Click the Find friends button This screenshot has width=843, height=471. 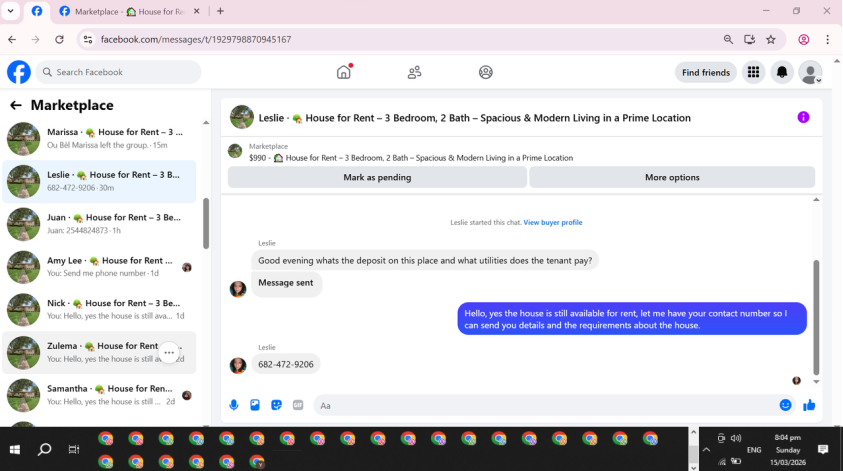705,72
